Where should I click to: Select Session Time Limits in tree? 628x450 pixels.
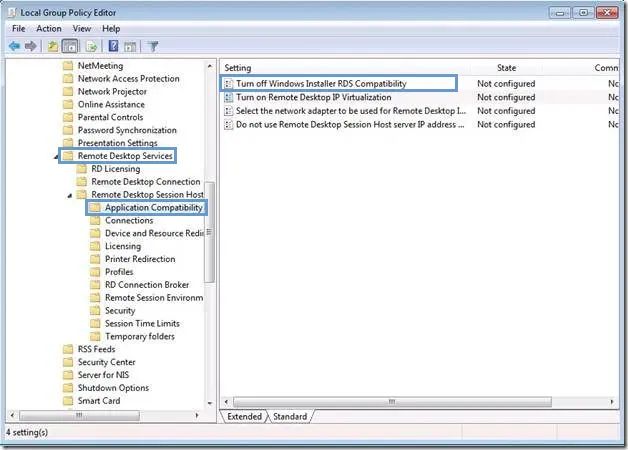click(x=142, y=323)
